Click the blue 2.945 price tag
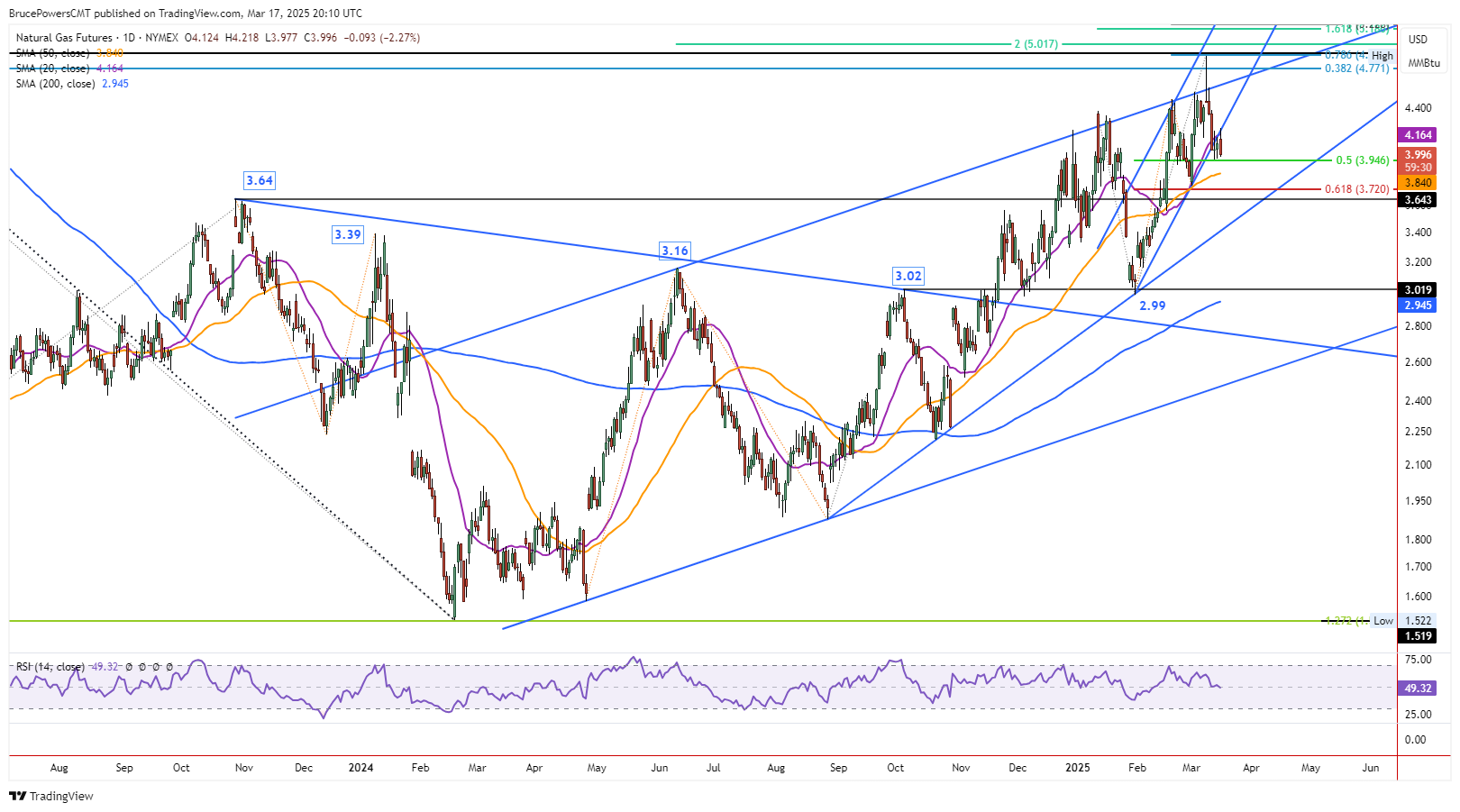Image resolution: width=1460 pixels, height=812 pixels. point(1418,306)
